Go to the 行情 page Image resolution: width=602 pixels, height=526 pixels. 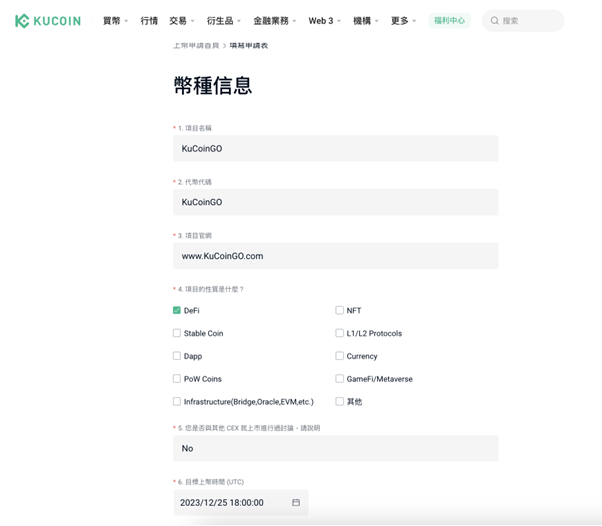(x=149, y=21)
